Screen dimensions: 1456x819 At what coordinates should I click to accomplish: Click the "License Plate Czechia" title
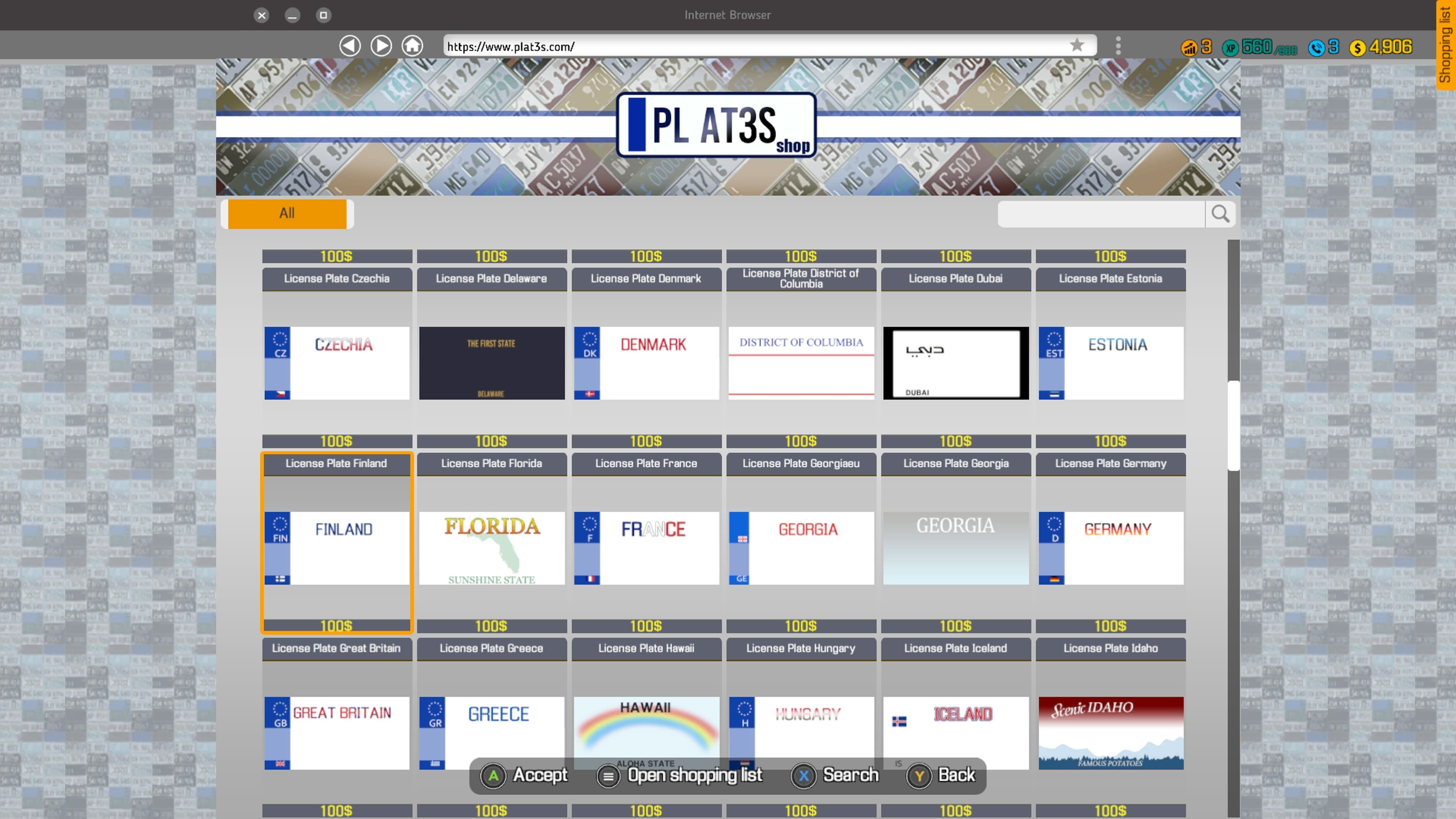click(x=337, y=279)
